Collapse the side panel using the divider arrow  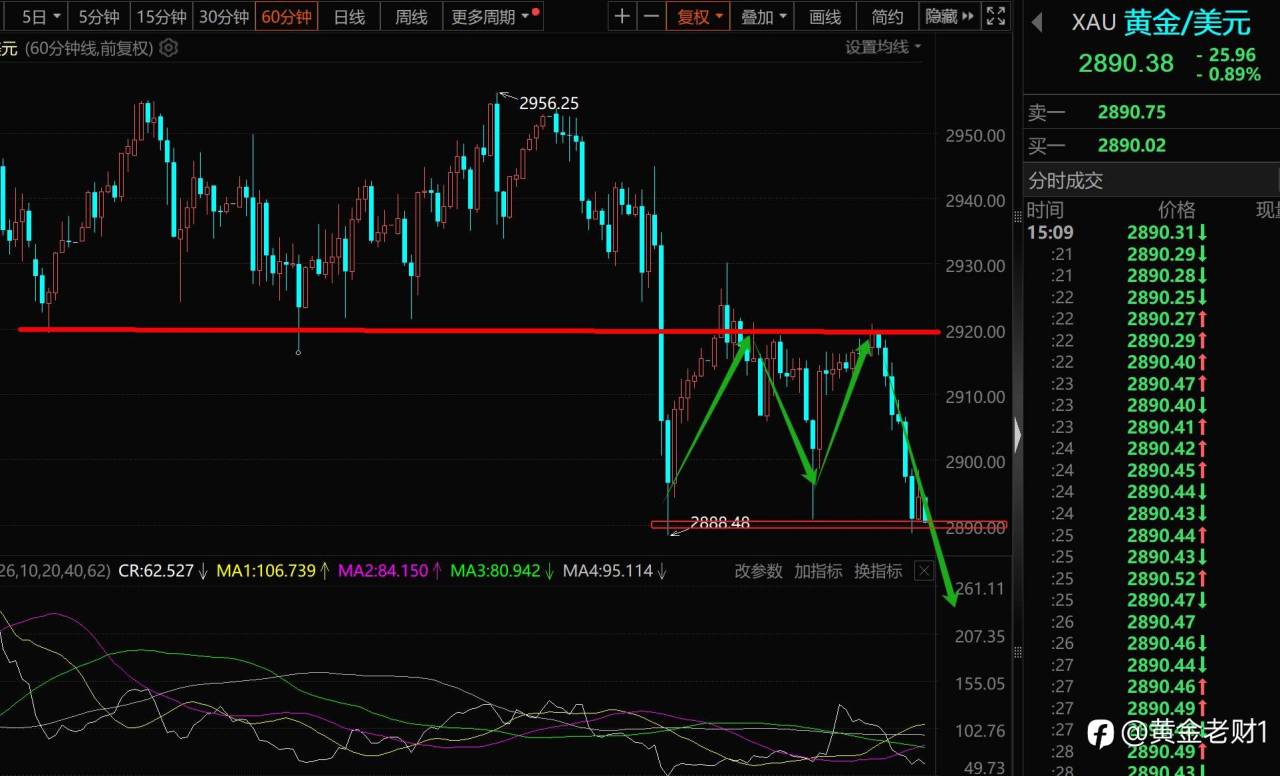pyautogui.click(x=1018, y=436)
